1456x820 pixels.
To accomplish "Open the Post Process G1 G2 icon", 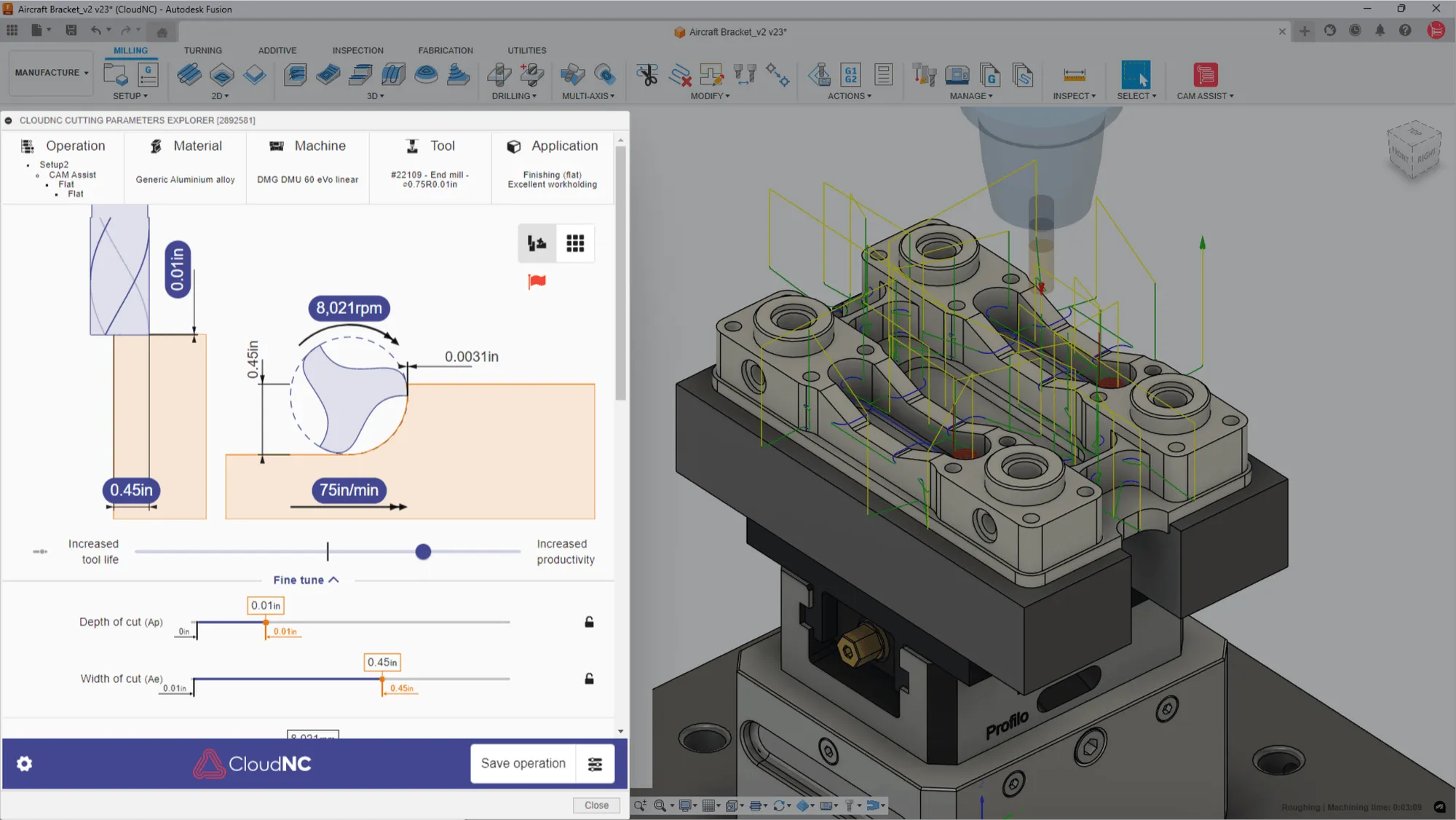I will pyautogui.click(x=850, y=74).
